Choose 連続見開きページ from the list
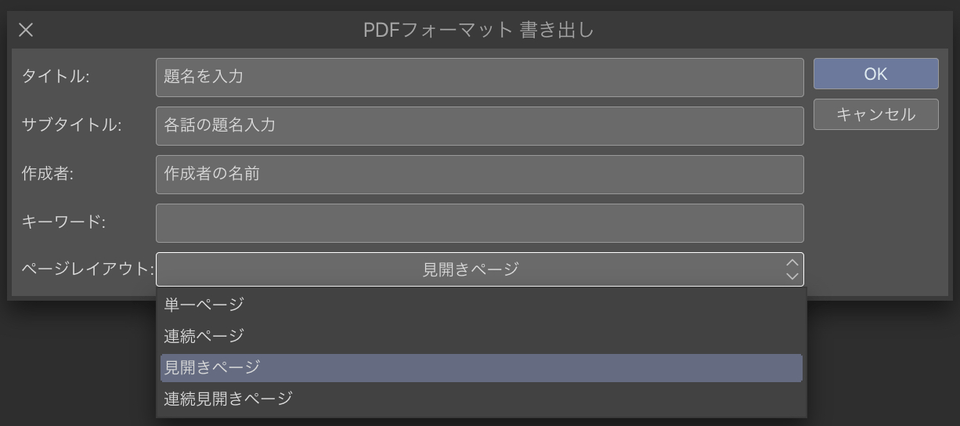This screenshot has width=960, height=426. coord(228,398)
